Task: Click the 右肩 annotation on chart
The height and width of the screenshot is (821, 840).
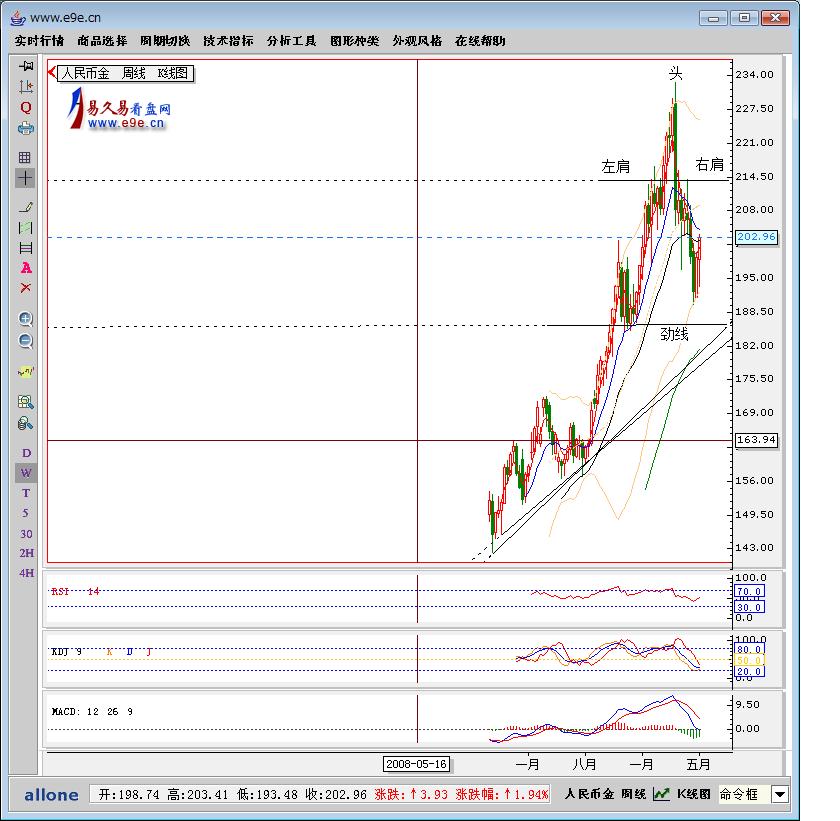Action: (x=709, y=164)
